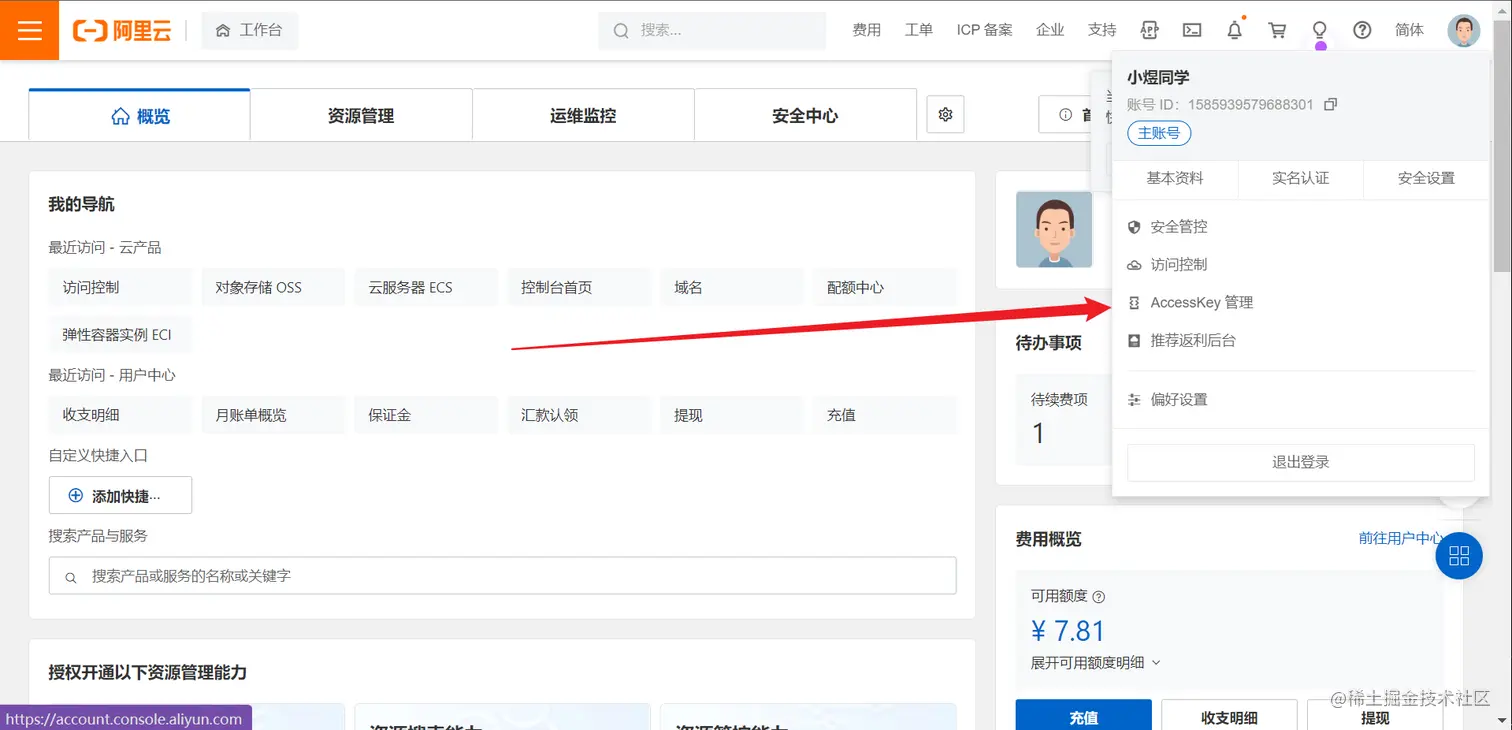1512x730 pixels.
Task: Open the 工作台 workbench home button
Action: (250, 30)
